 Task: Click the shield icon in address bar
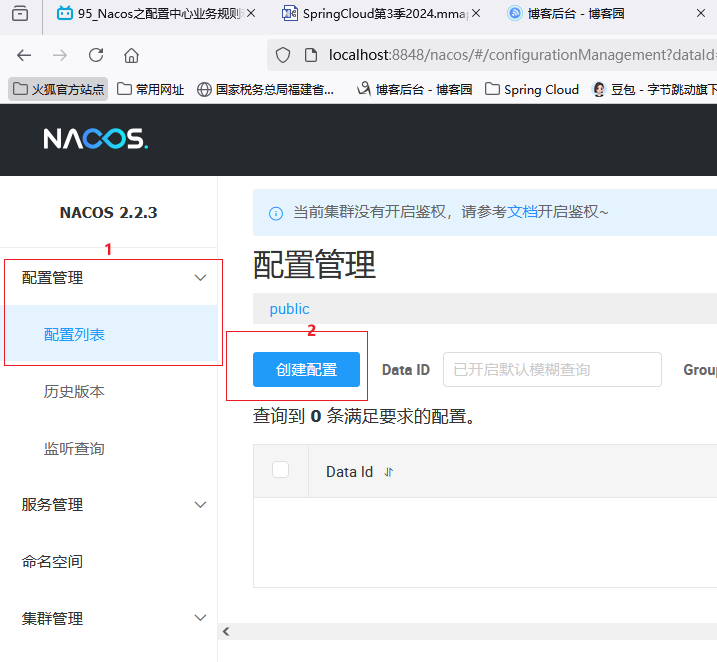(x=283, y=55)
